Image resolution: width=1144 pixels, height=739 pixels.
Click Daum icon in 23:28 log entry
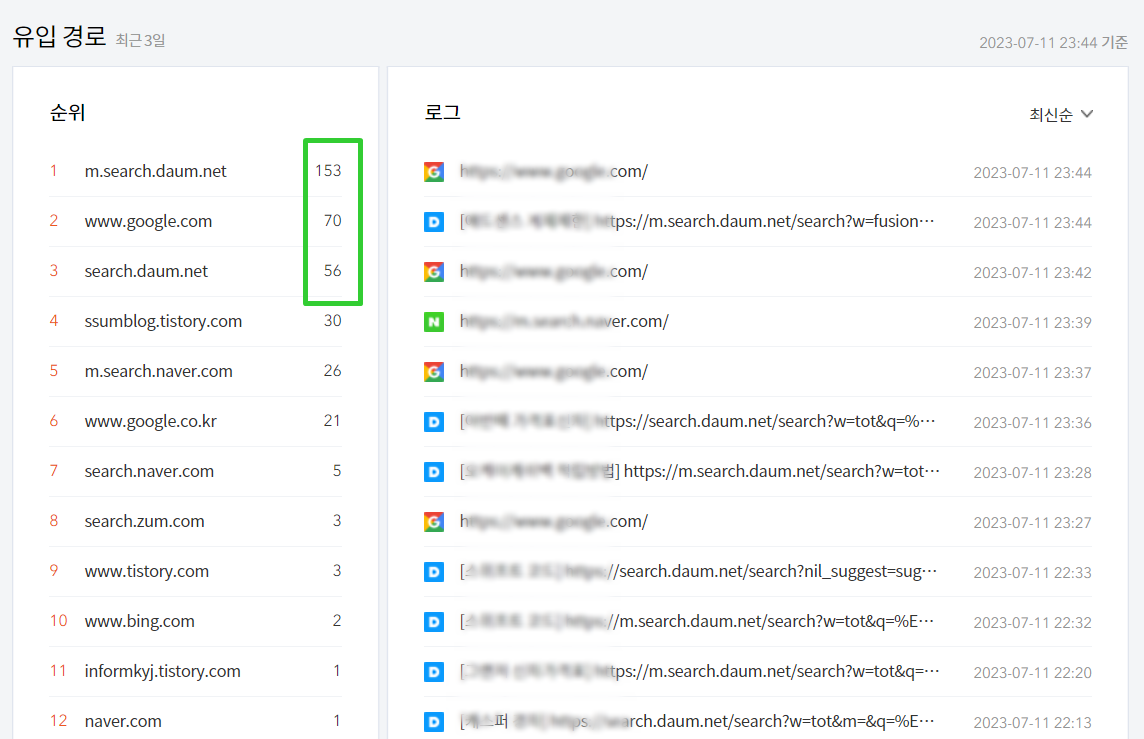(434, 472)
